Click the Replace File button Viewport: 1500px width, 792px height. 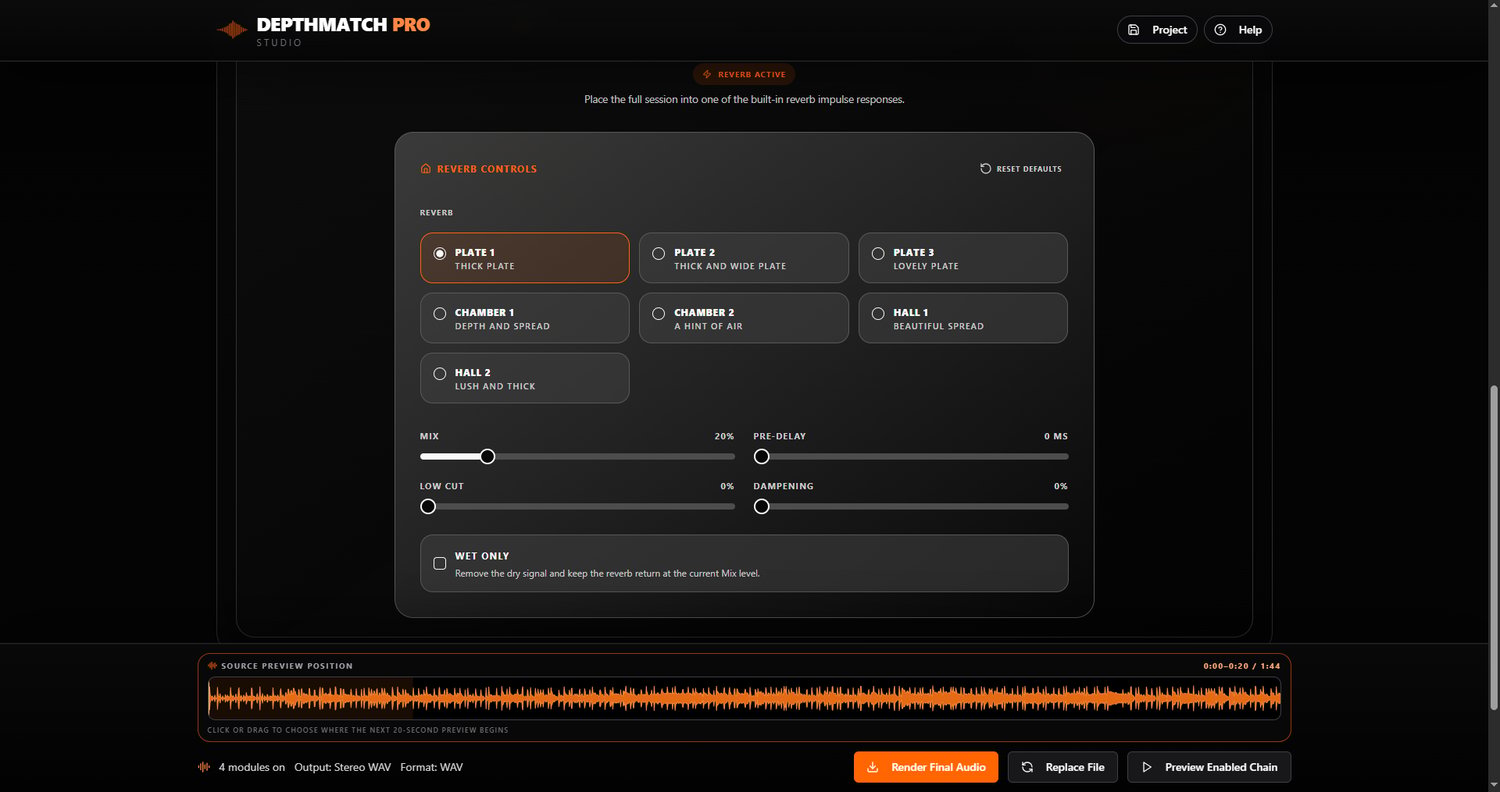[1063, 767]
